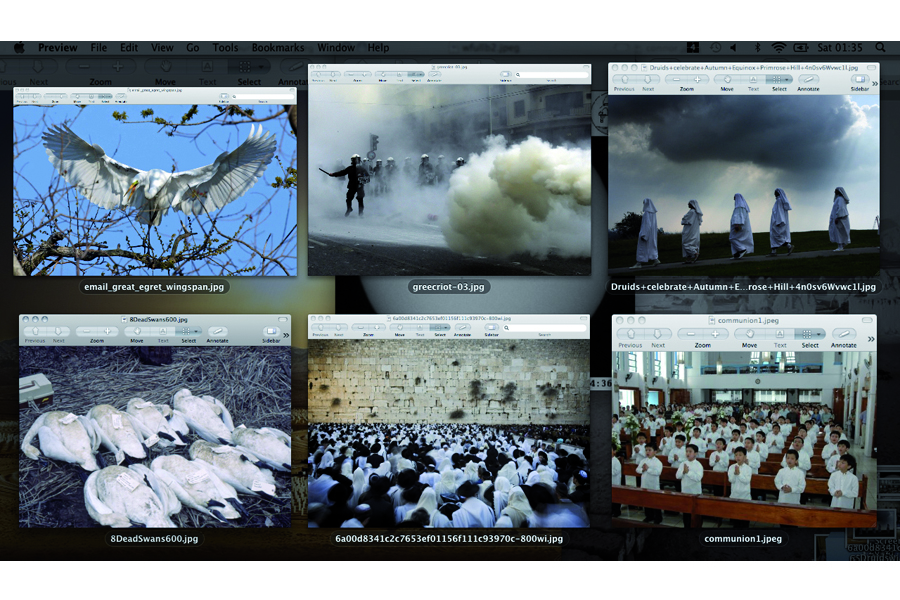
Task: Choose the Text tool in Druids window
Action: (x=752, y=79)
